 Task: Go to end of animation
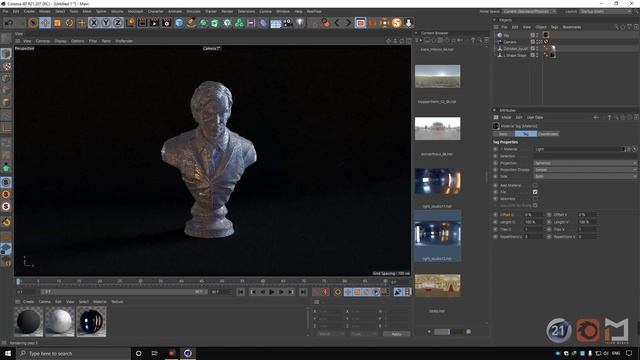coord(303,292)
